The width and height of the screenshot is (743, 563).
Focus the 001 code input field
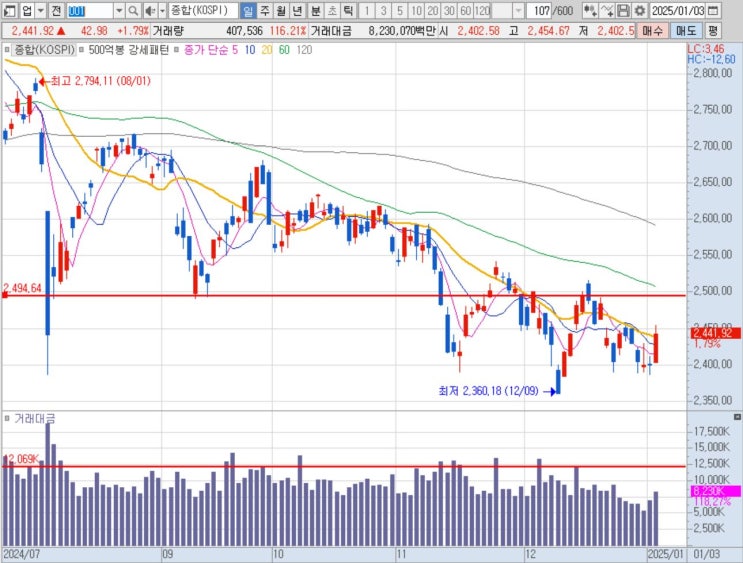[x=90, y=10]
